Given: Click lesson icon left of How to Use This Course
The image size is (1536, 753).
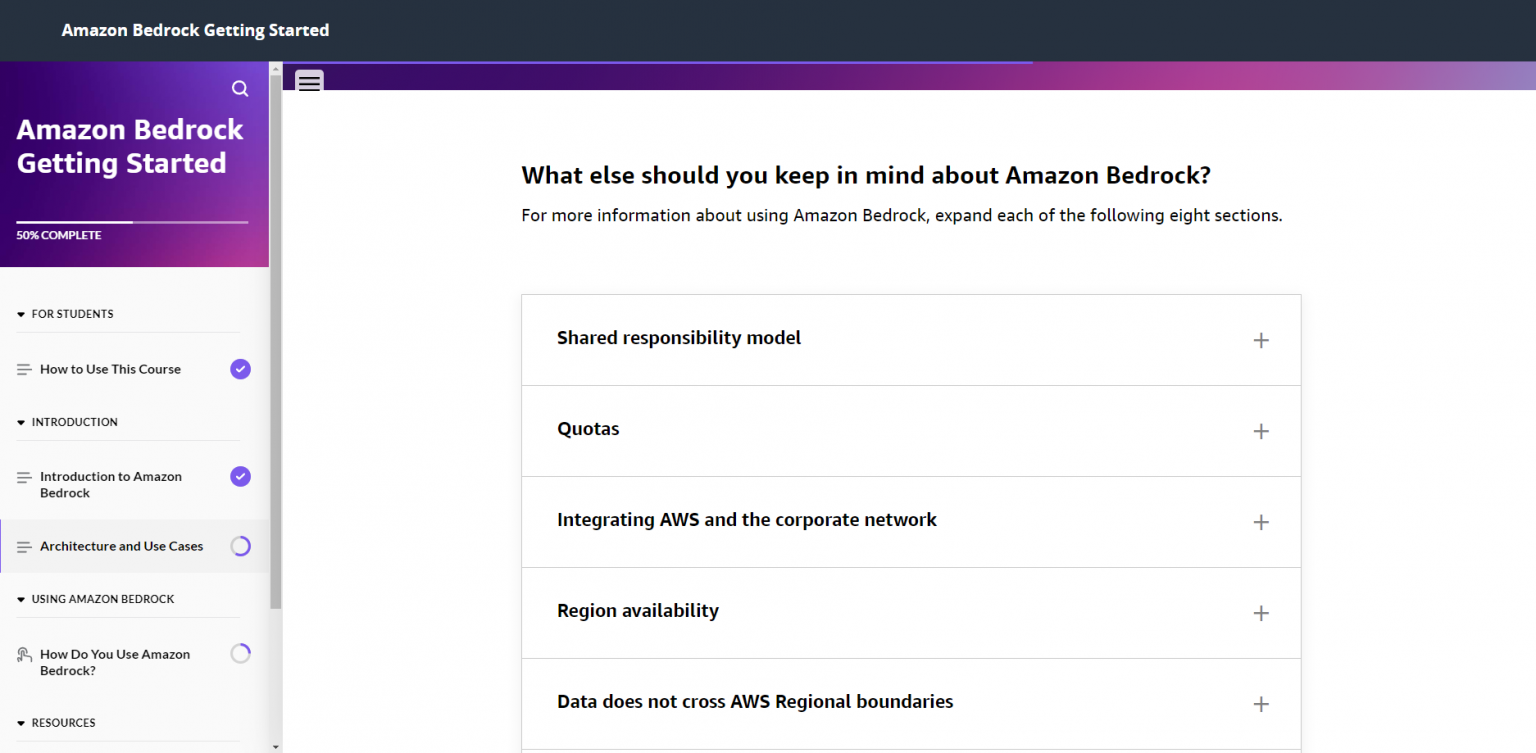Looking at the screenshot, I should pyautogui.click(x=24, y=369).
